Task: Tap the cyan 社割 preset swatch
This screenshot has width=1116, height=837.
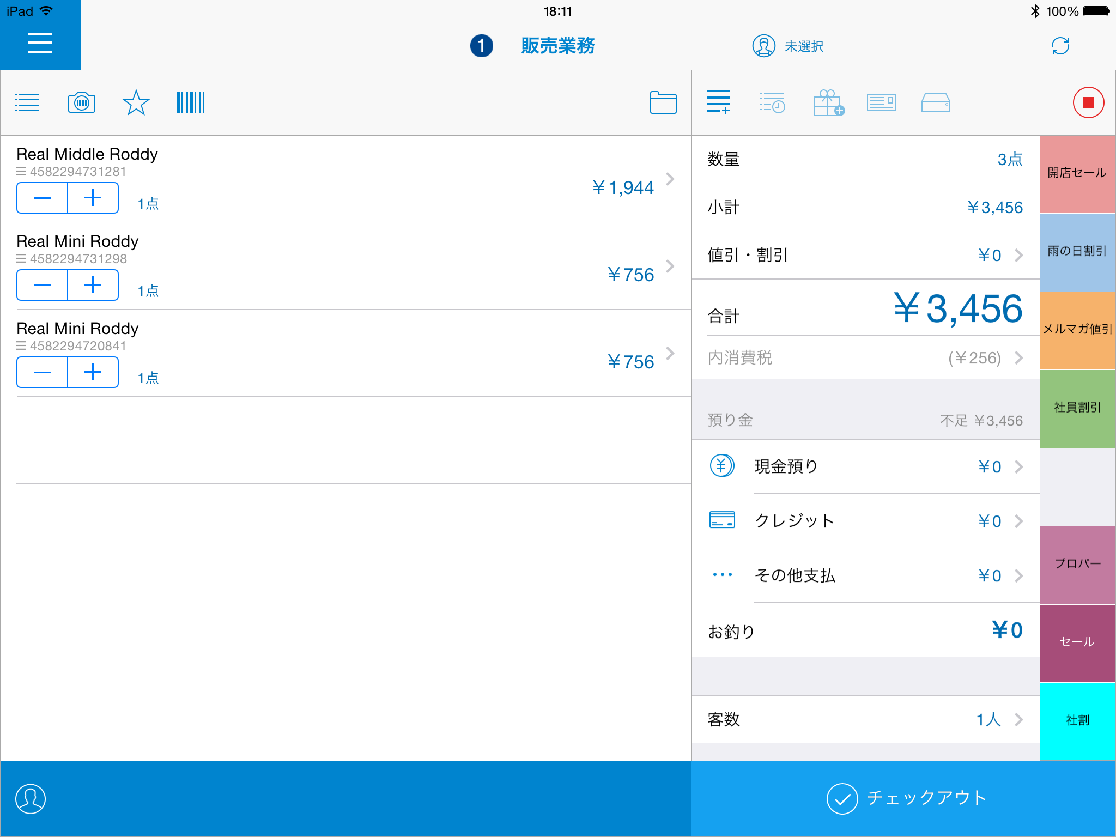Action: pyautogui.click(x=1077, y=721)
